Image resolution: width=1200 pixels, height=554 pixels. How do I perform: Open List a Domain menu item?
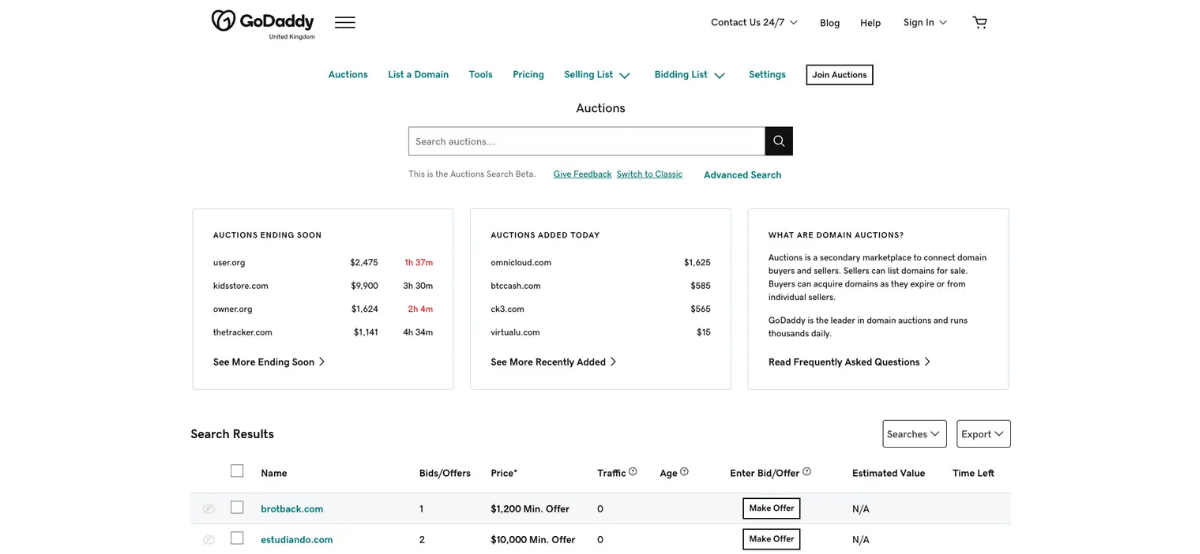(x=418, y=75)
